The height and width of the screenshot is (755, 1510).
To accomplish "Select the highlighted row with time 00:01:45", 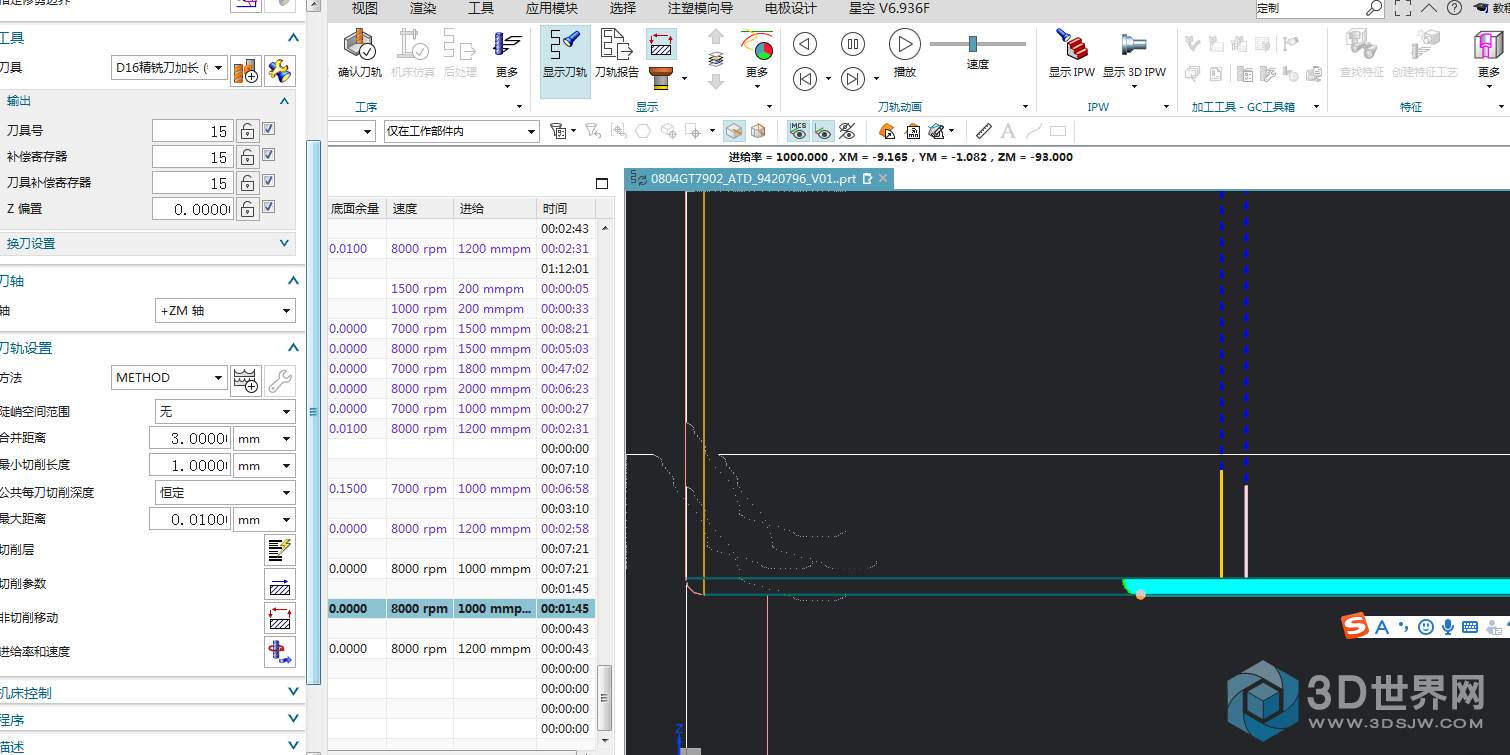I will pyautogui.click(x=461, y=608).
